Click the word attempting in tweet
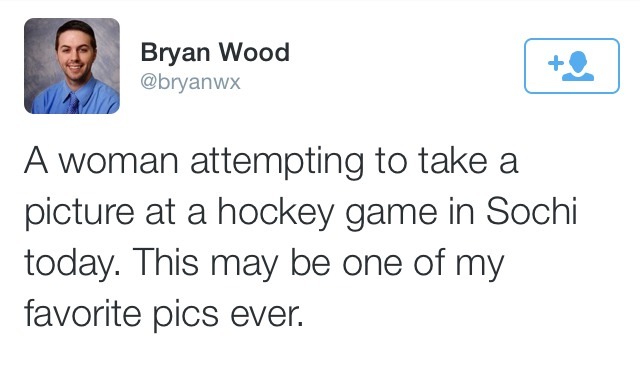The width and height of the screenshot is (640, 368). point(276,163)
